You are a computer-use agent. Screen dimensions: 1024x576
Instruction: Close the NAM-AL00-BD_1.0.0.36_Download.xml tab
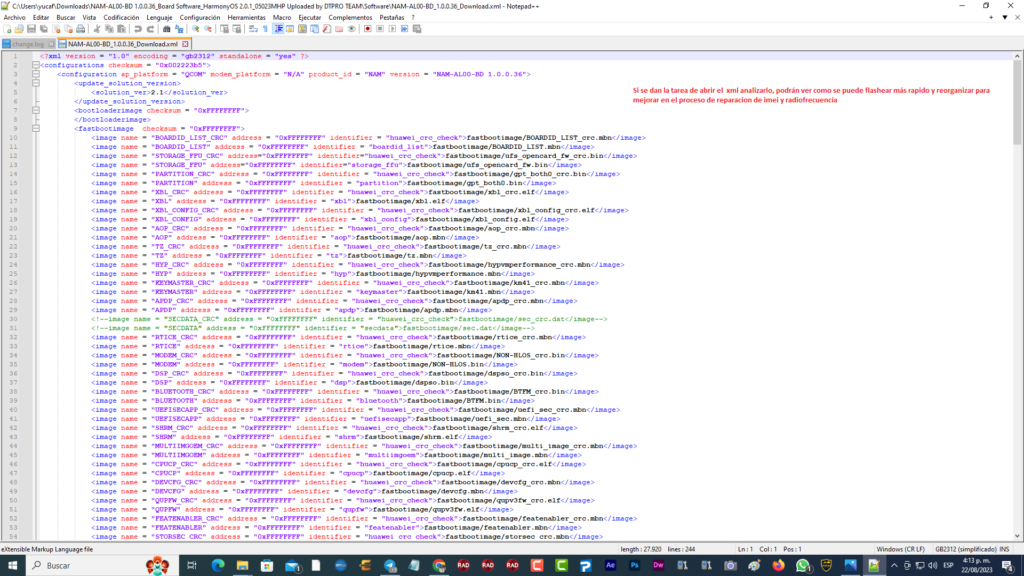point(185,44)
